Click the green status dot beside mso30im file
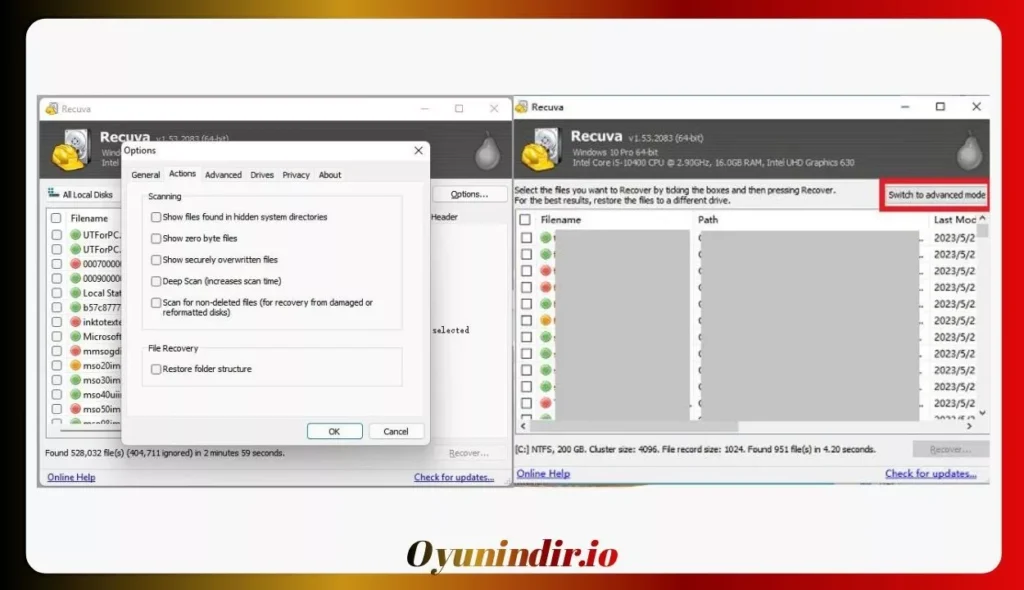 click(x=76, y=380)
